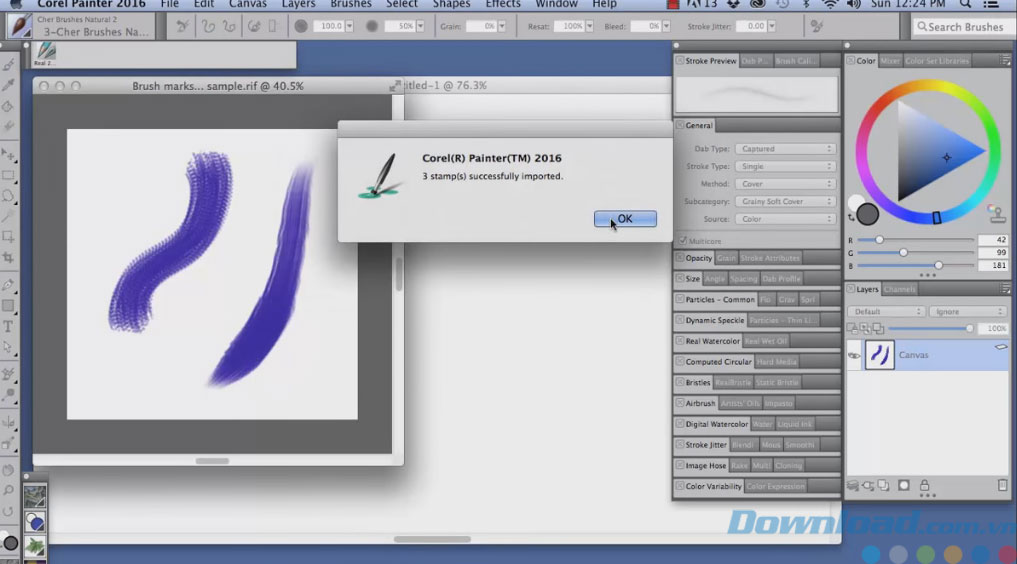Close the Stroke Preview panel via its x box
This screenshot has height=564, width=1017.
[x=680, y=61]
